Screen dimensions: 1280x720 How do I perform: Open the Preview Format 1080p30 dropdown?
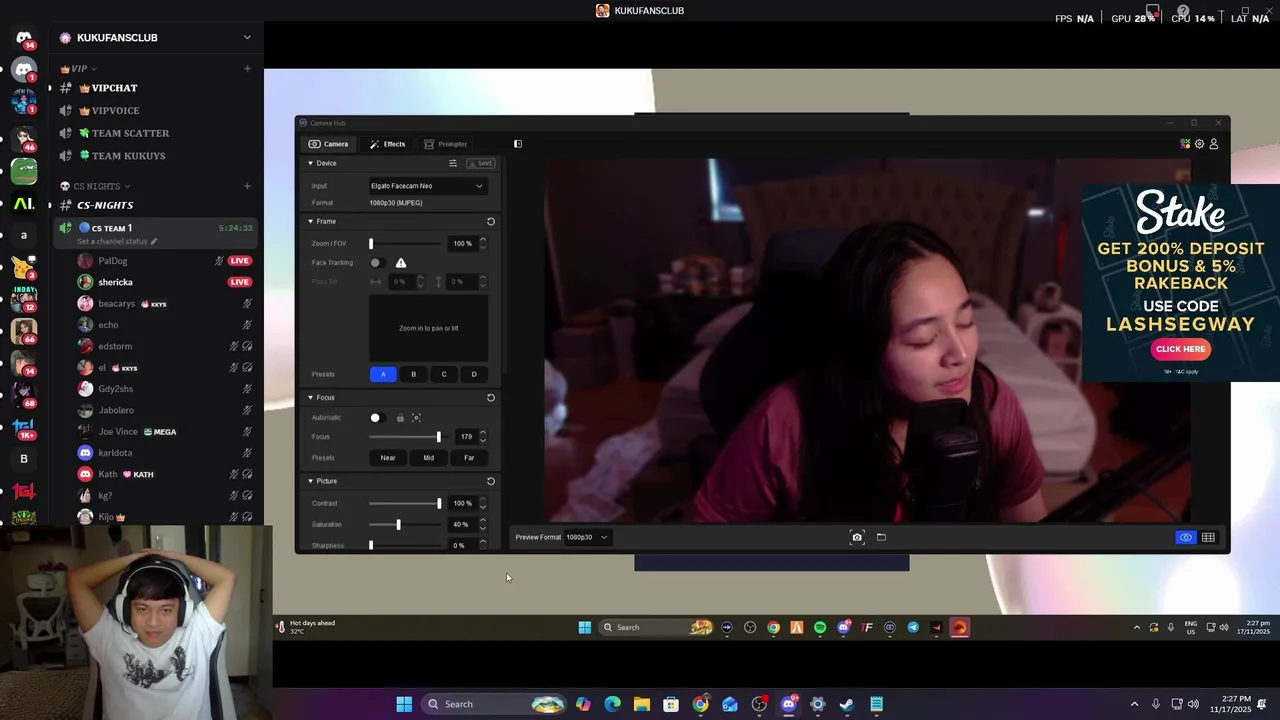click(x=587, y=537)
